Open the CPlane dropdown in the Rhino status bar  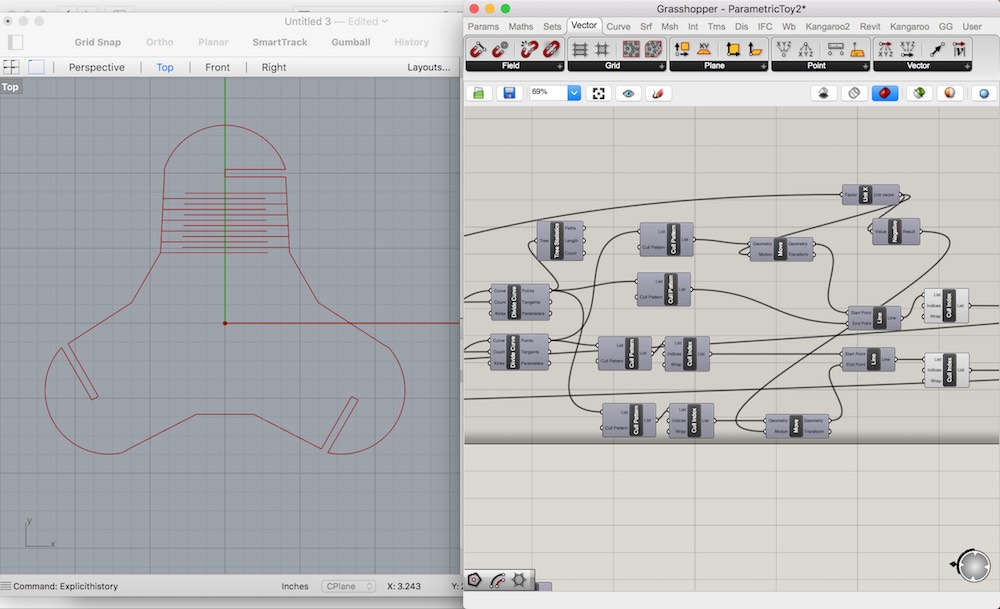point(348,586)
